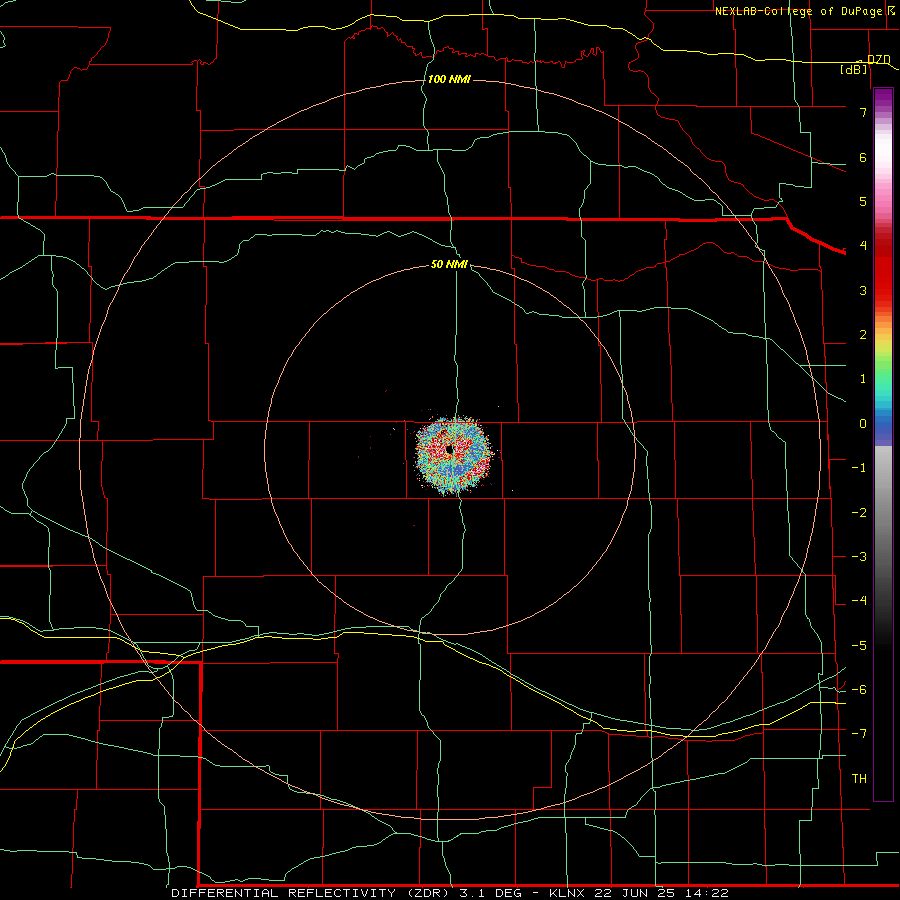Click the 100 NMI range ring label
900x900 pixels.
[x=449, y=79]
